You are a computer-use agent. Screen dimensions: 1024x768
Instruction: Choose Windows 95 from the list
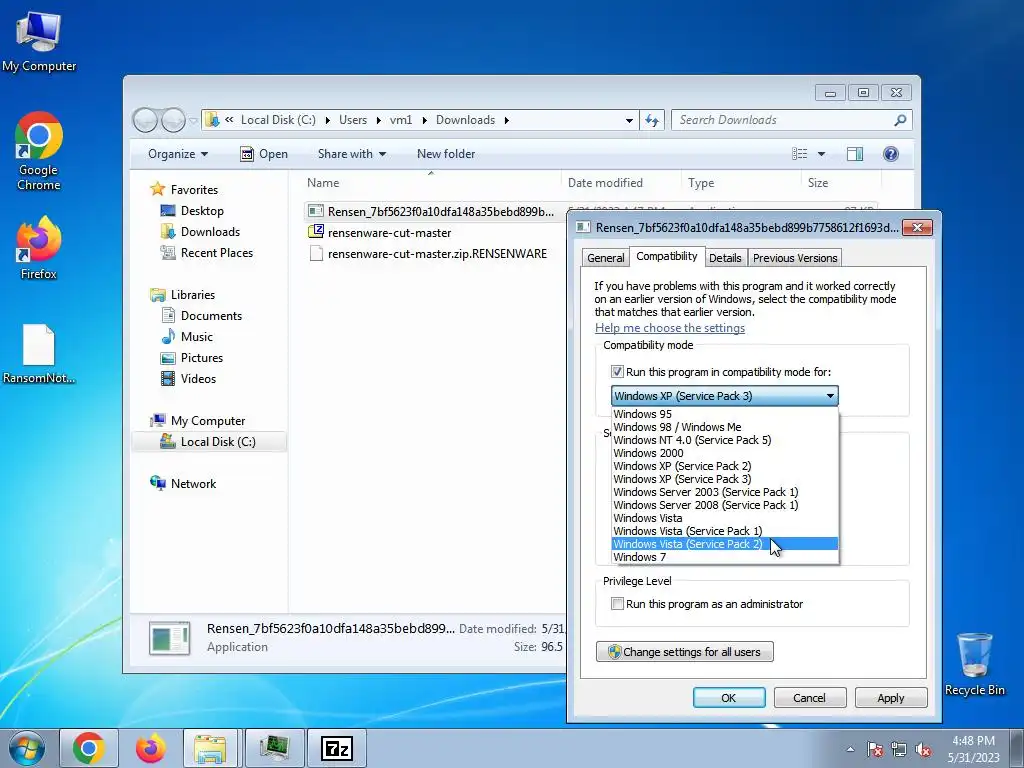725,414
